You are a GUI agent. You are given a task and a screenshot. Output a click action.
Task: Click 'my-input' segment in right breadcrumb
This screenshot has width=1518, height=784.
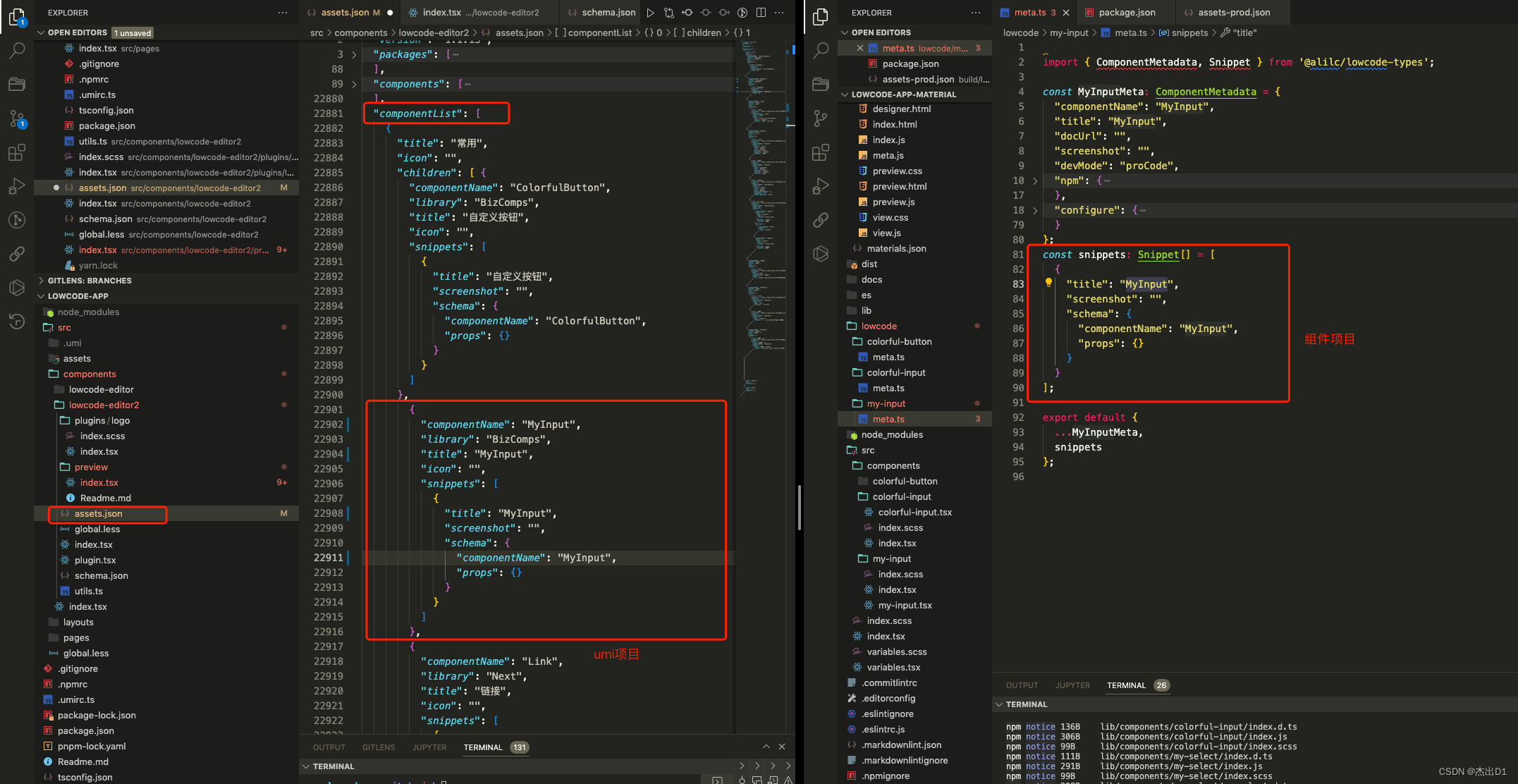(x=1069, y=32)
